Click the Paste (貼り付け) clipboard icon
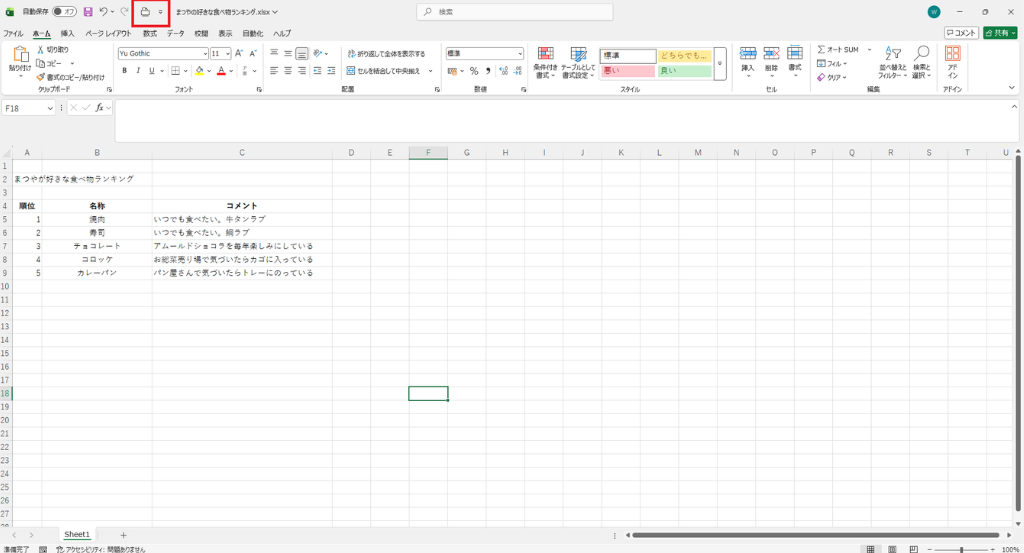Viewport: 1024px width, 553px height. [20, 56]
